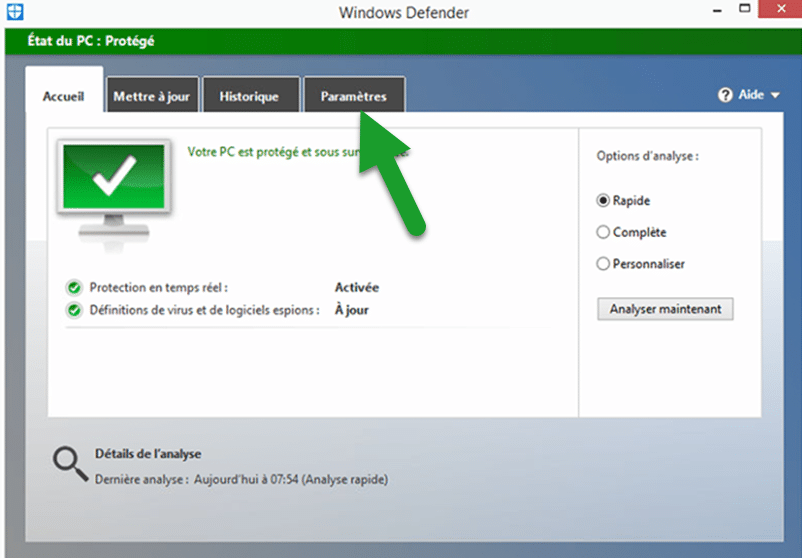Click the green check beside Protection en temps réel

[74, 288]
